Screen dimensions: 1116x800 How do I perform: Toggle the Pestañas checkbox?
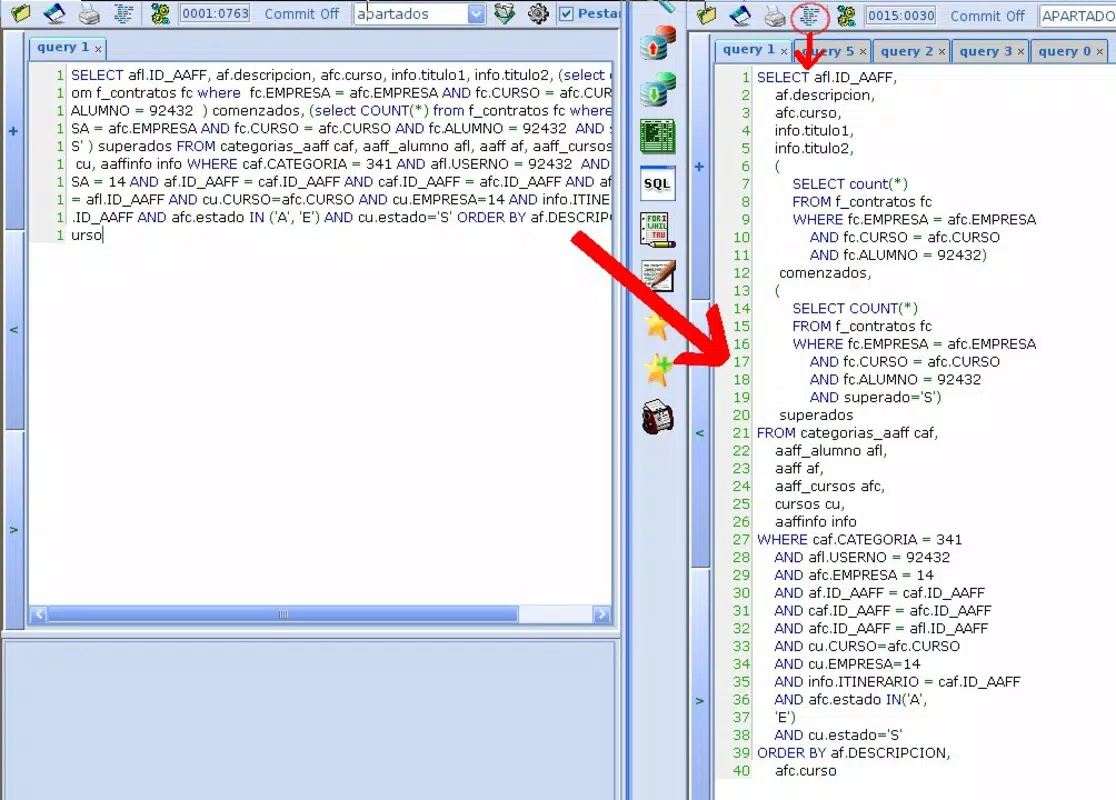[x=566, y=14]
